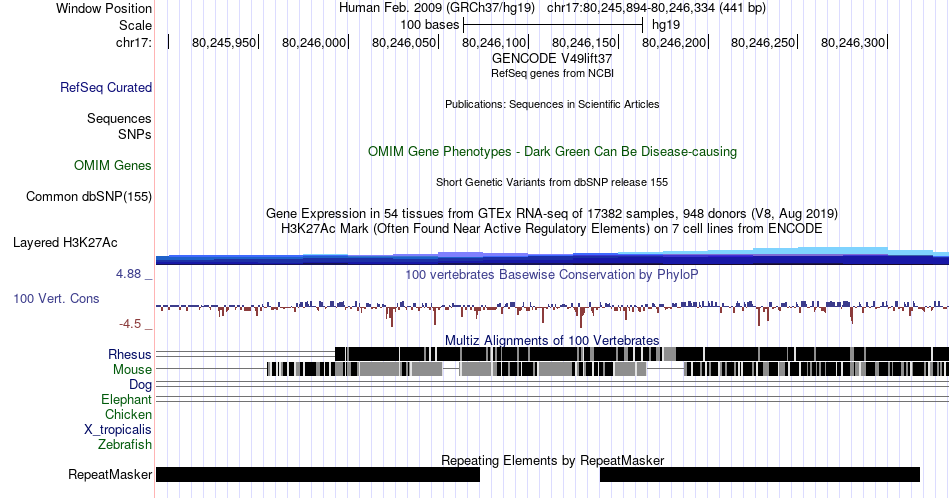
Task: Click the Elephant species label
Action: coord(126,399)
